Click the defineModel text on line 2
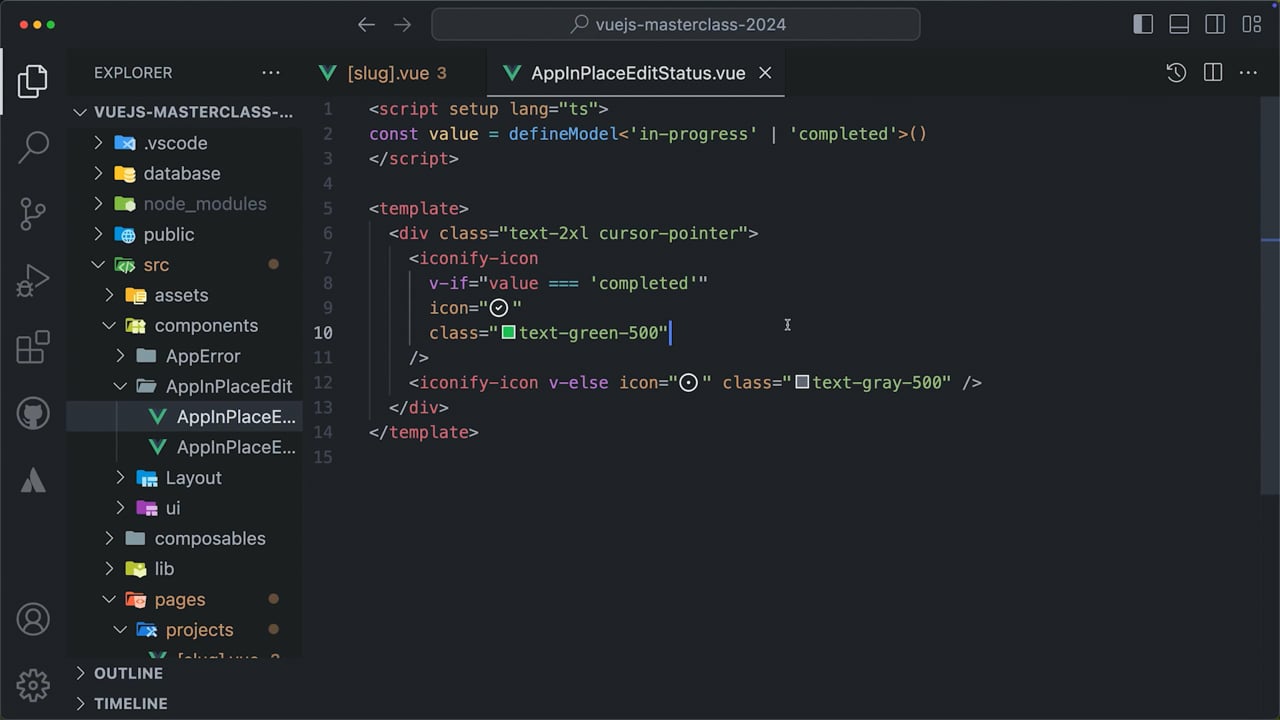 coord(563,134)
